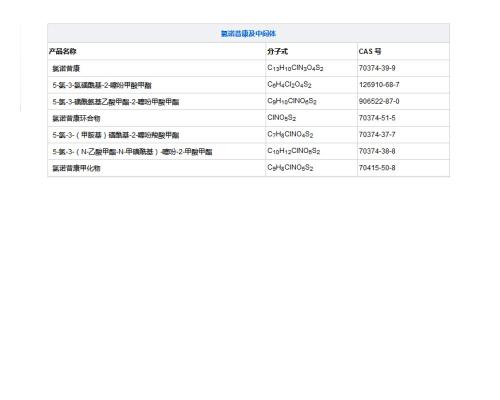
Task: Select the 产品名称 column header
Action: coord(63,51)
